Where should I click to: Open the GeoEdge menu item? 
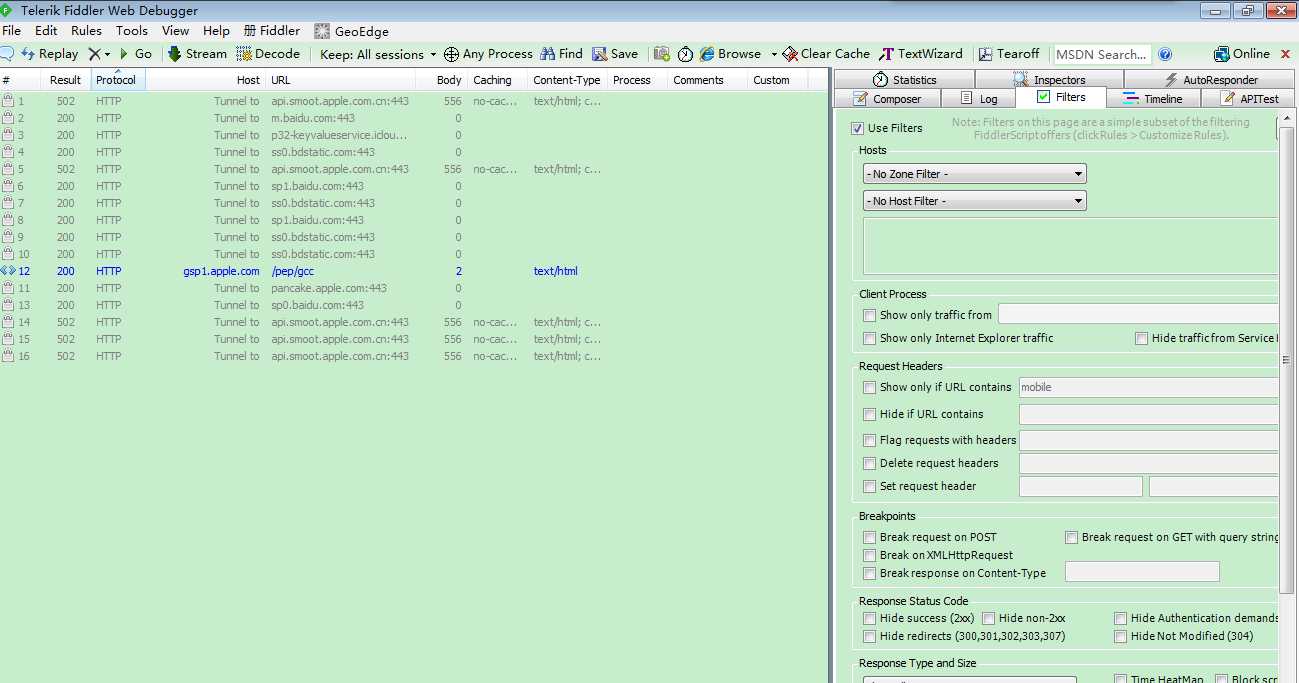351,31
